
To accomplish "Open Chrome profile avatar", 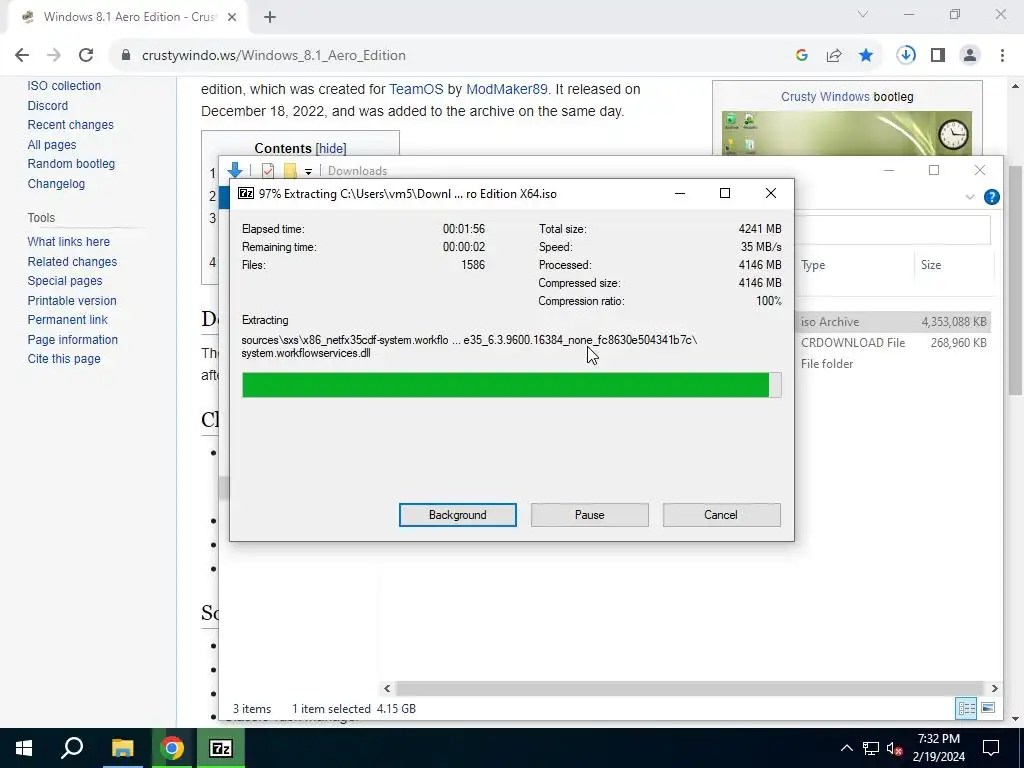I will tap(970, 56).
